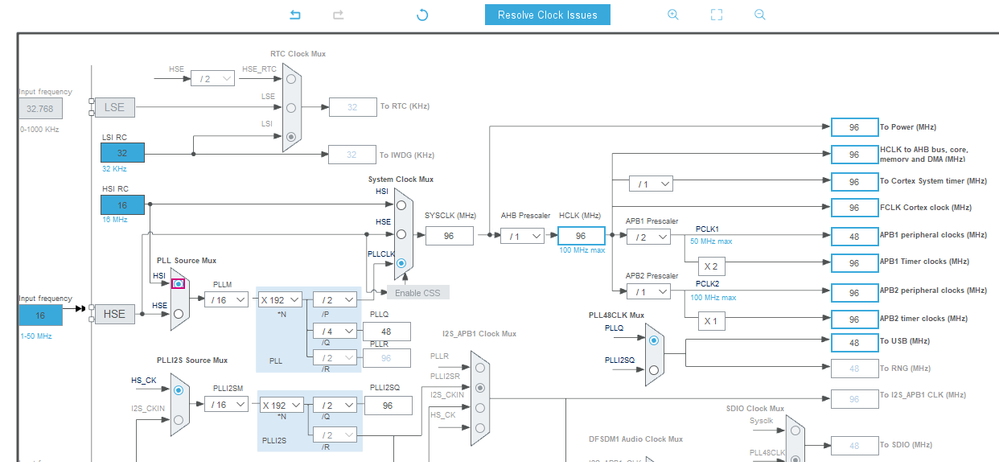Open the PLLI2S /R divider dropdown
The width and height of the screenshot is (999, 462).
click(335, 435)
